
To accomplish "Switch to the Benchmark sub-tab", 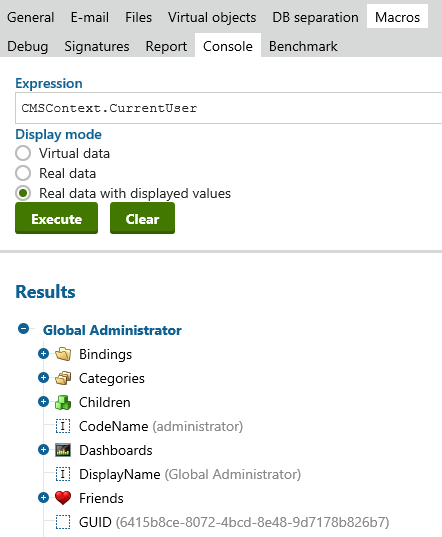I will pyautogui.click(x=303, y=46).
